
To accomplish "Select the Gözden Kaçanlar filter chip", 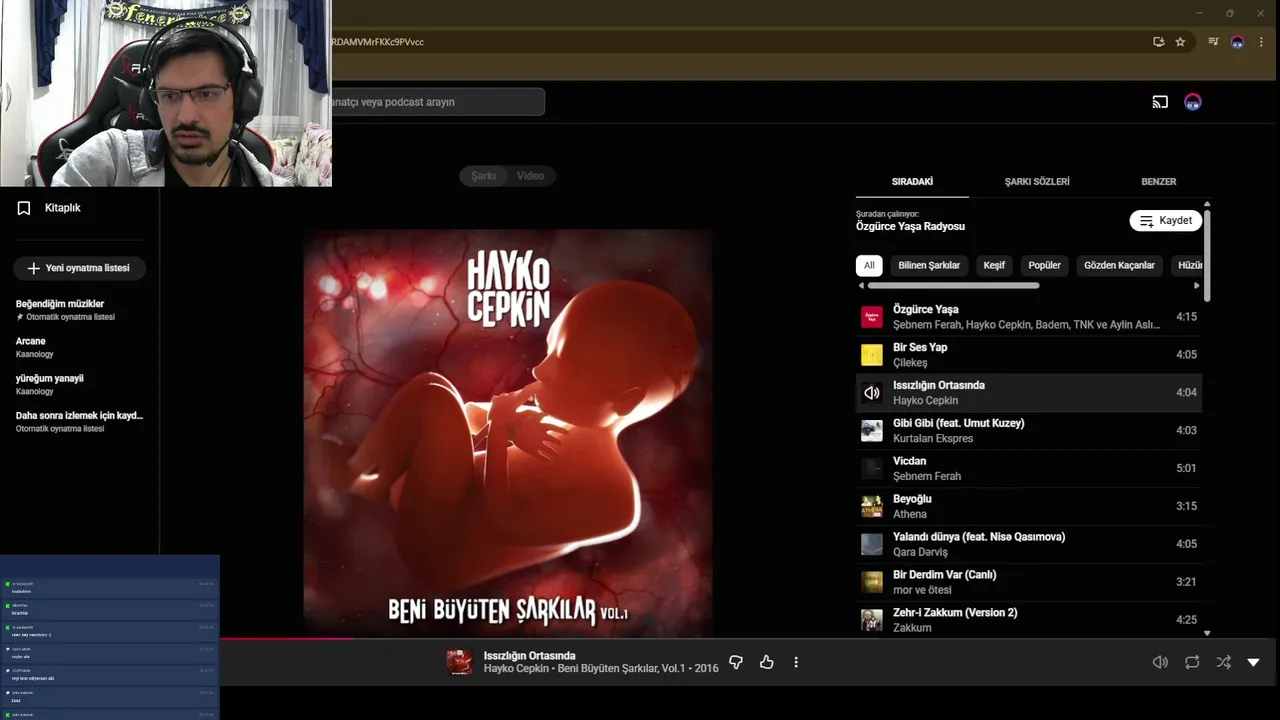I will (x=1119, y=266).
